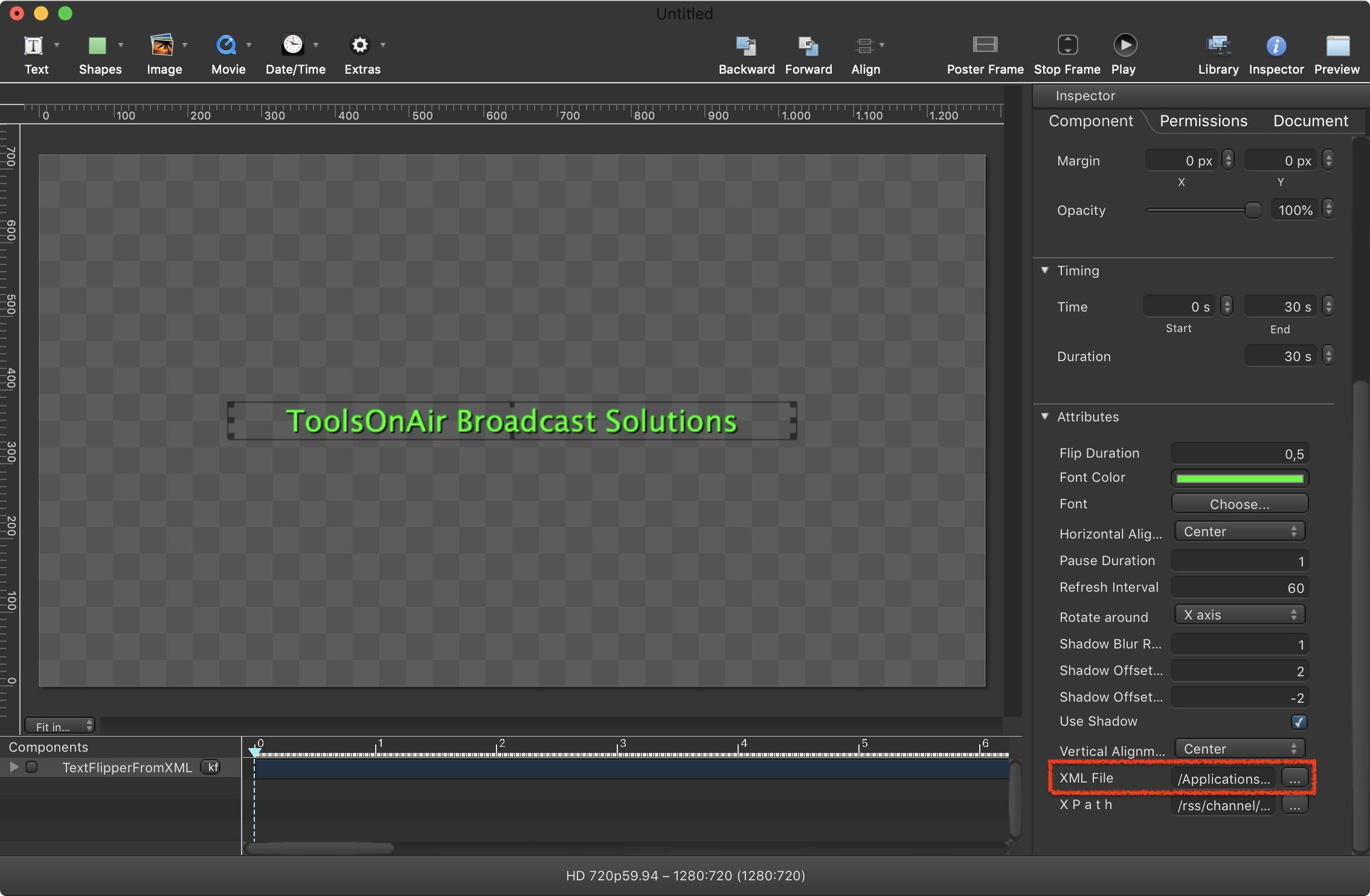Click the Margin Y stepper
This screenshot has width=1370, height=896.
coord(1328,160)
